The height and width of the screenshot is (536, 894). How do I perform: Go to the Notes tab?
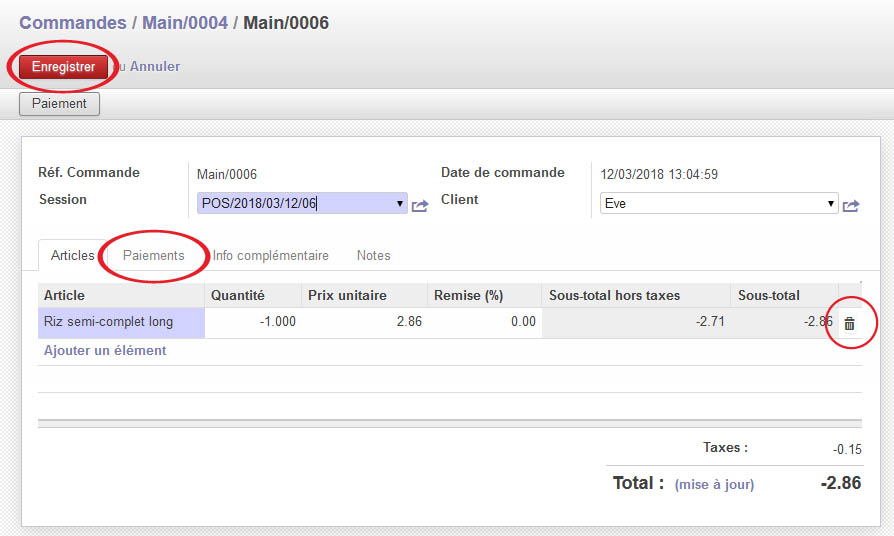point(373,255)
